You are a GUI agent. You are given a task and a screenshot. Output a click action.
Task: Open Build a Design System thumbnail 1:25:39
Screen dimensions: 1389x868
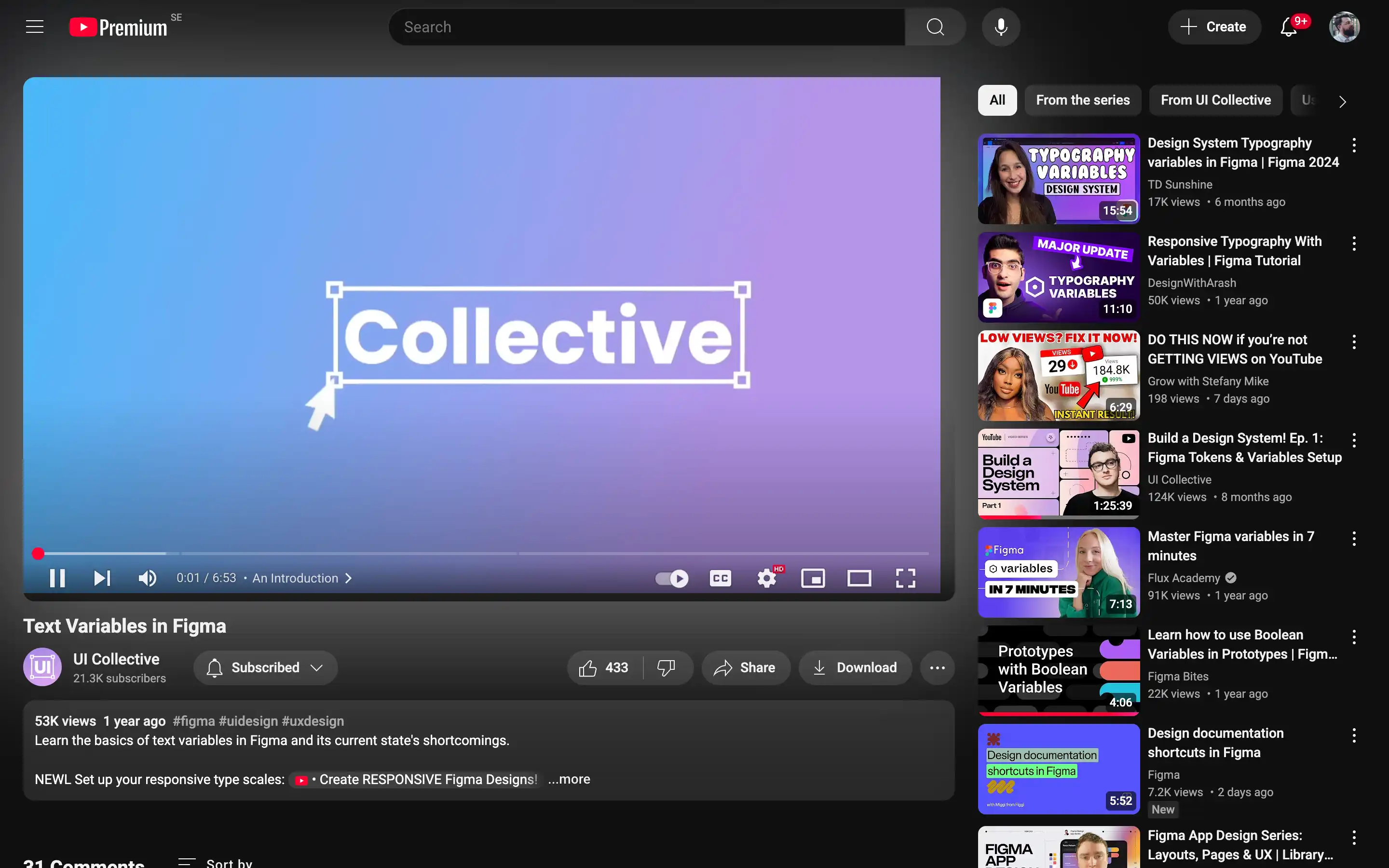pos(1059,474)
